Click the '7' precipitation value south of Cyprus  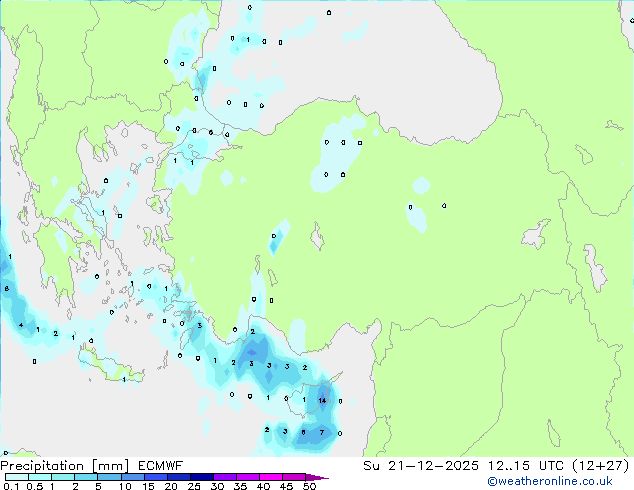click(x=322, y=433)
